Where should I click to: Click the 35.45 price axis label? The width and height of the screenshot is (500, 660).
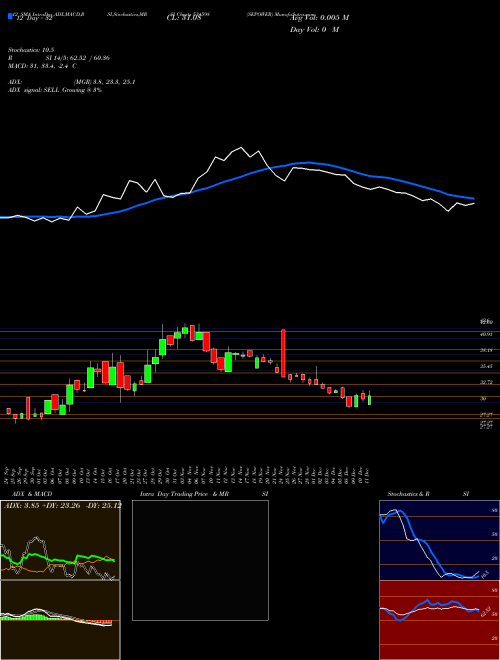coord(487,366)
